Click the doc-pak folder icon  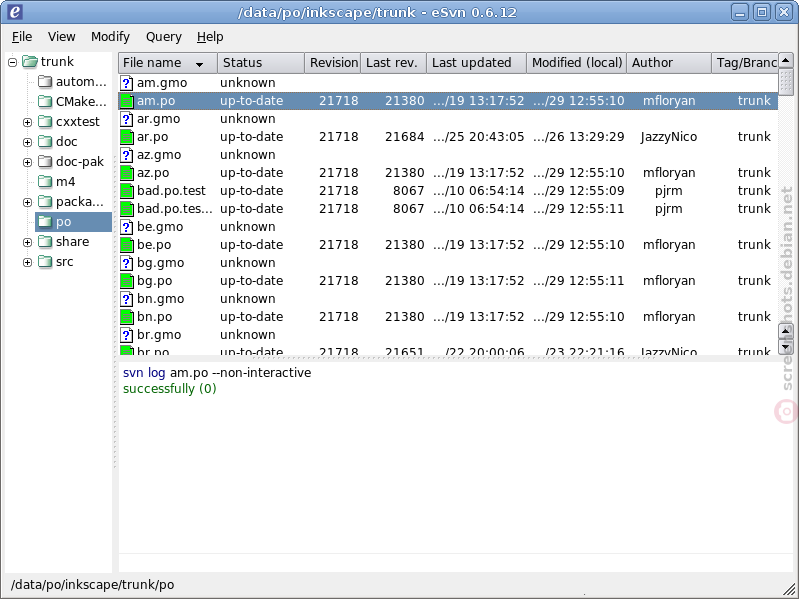pos(45,161)
